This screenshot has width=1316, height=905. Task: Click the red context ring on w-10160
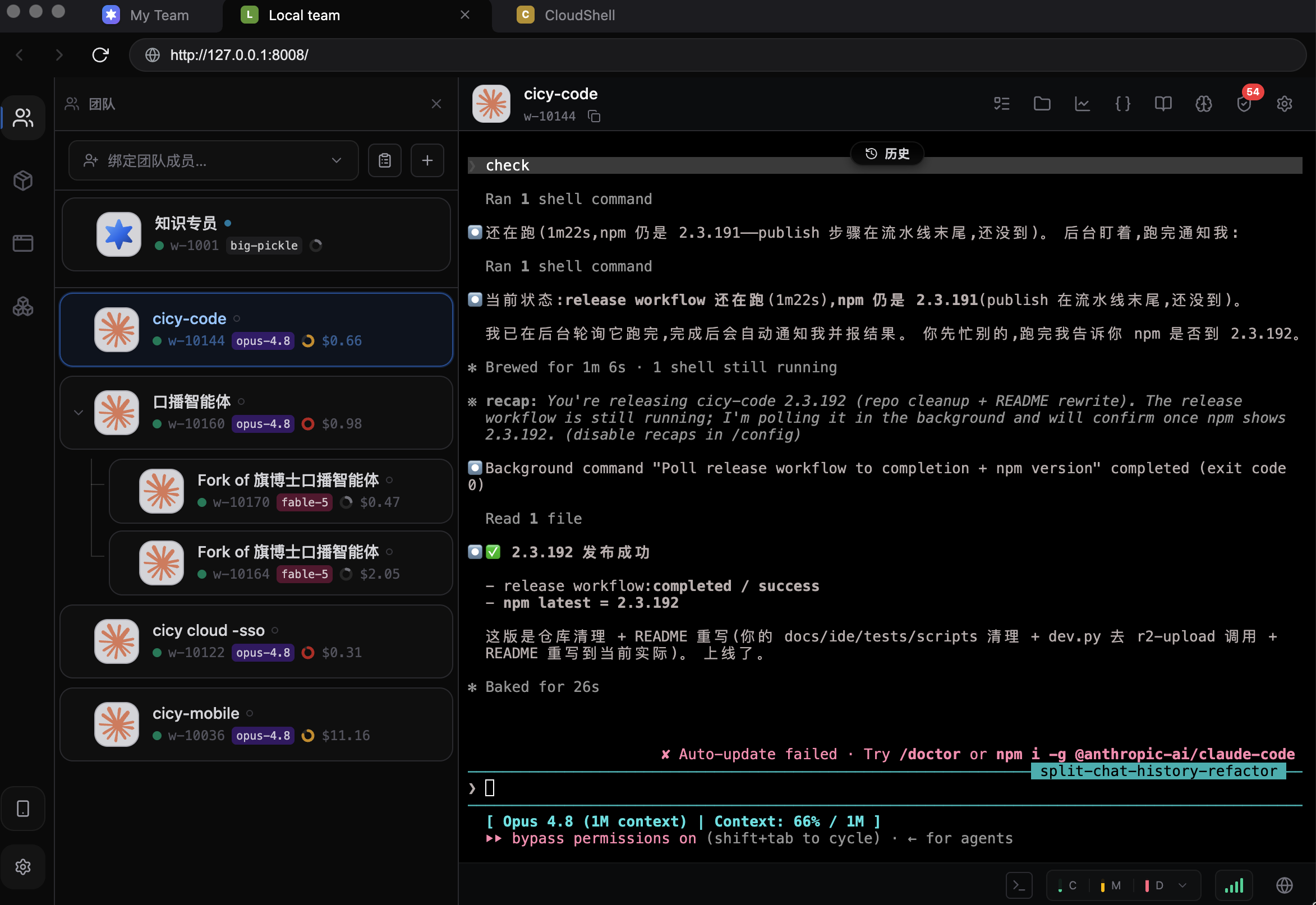(308, 423)
